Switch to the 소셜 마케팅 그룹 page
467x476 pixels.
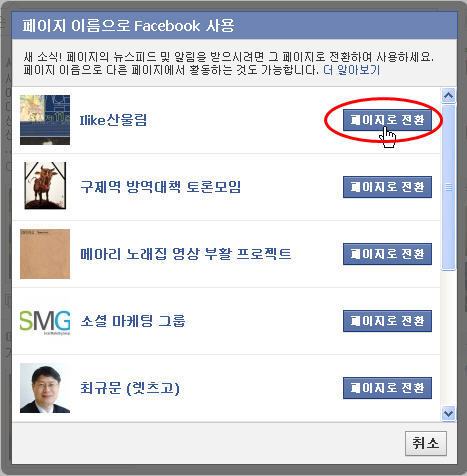click(x=387, y=321)
